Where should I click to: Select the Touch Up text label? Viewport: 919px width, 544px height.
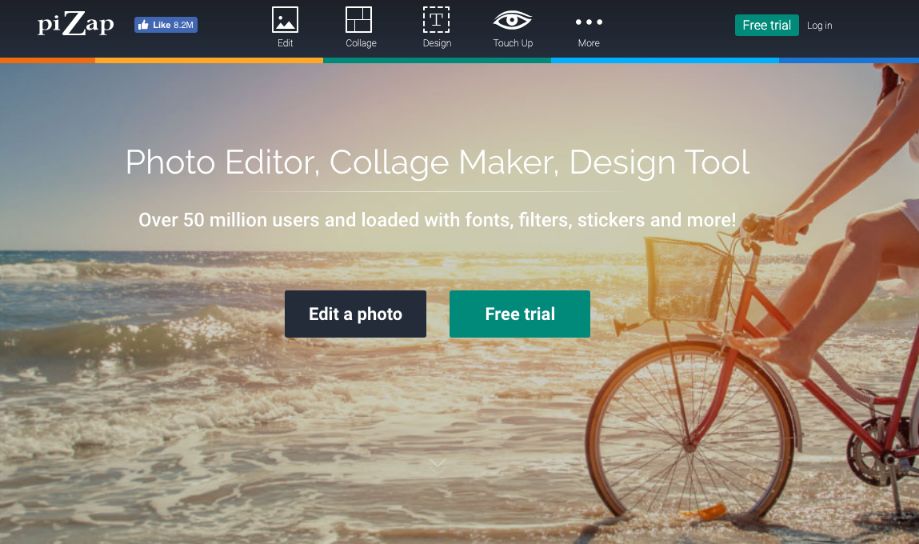(513, 43)
